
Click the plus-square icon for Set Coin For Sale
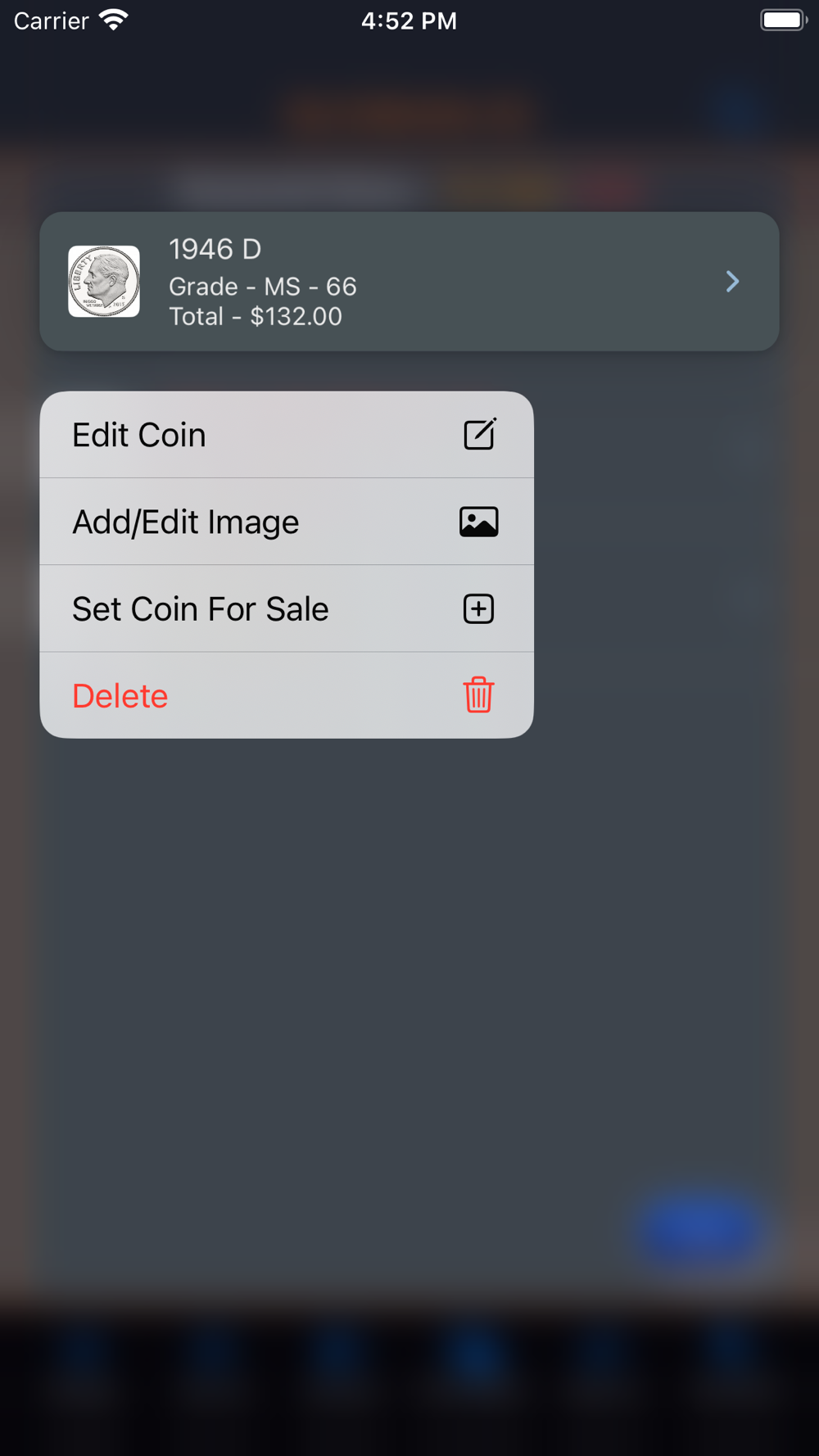479,609
